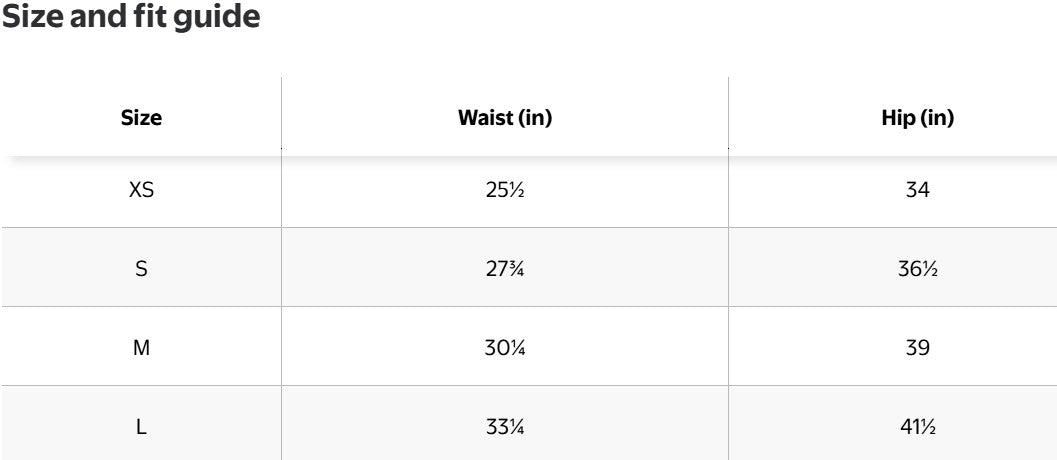This screenshot has width=1057, height=460.
Task: Select the 27¾ waist measurement
Action: [x=504, y=268]
